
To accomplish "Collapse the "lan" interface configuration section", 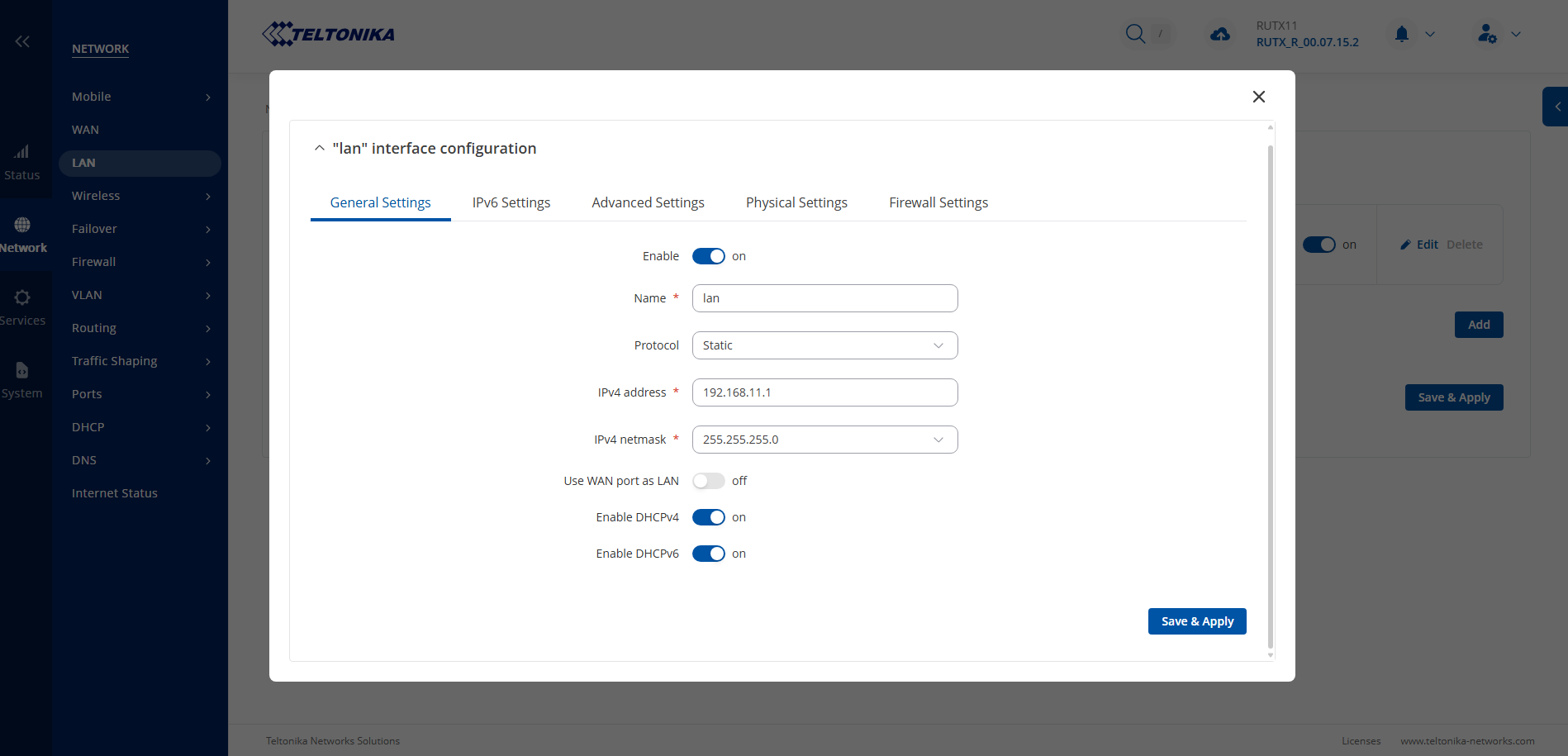I will tap(320, 148).
